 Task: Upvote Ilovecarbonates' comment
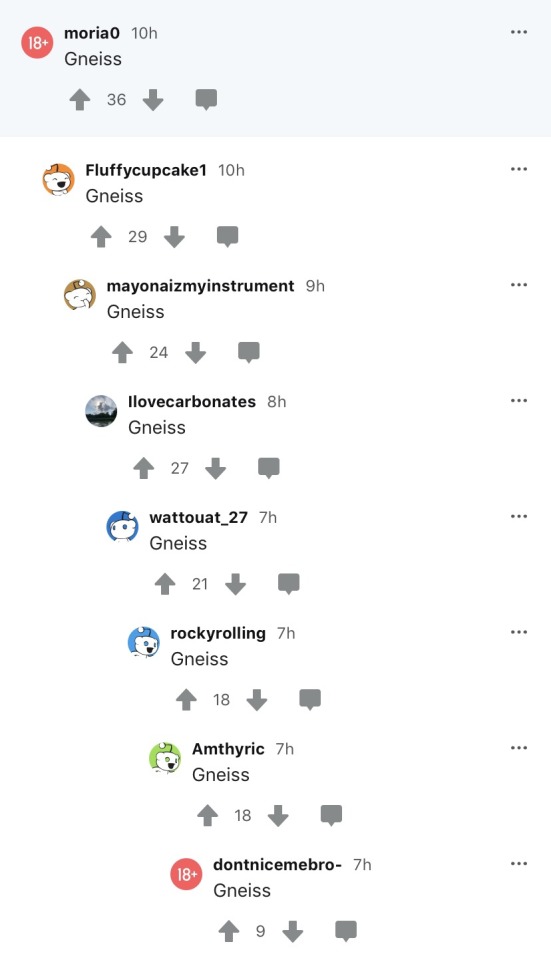tap(144, 468)
